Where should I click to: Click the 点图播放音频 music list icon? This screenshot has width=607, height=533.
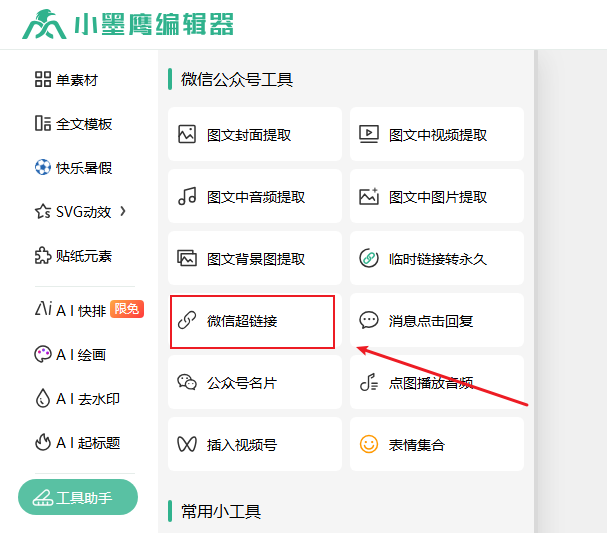[369, 382]
